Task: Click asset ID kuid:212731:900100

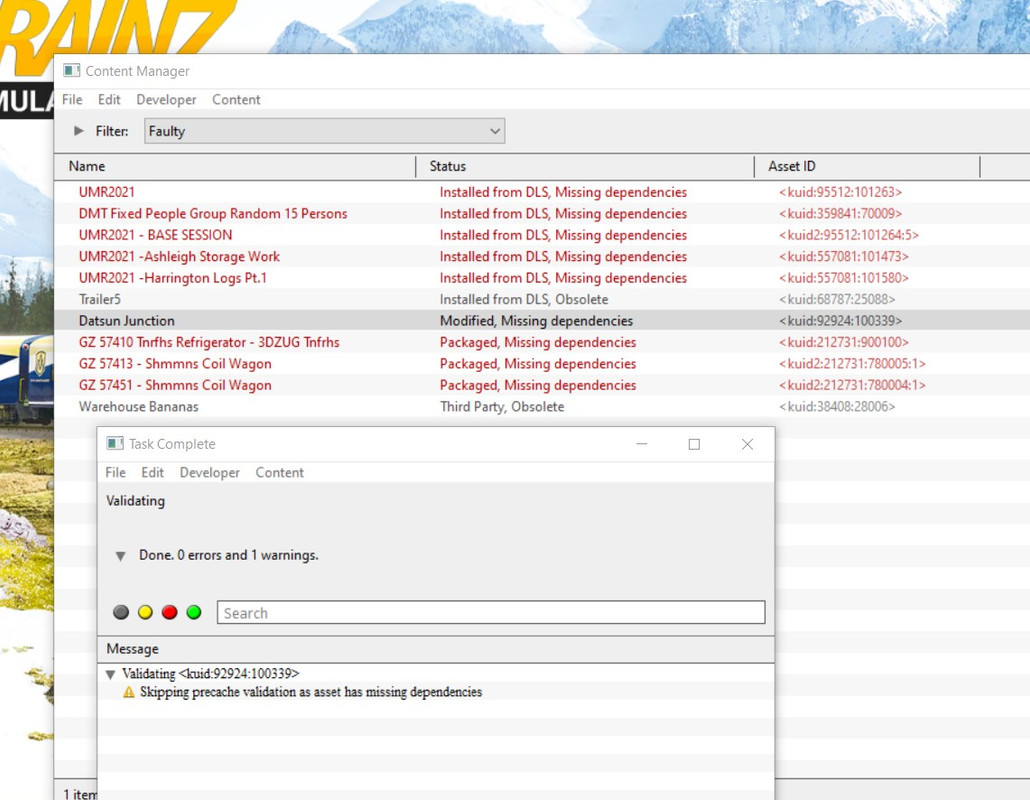Action: pyautogui.click(x=843, y=342)
